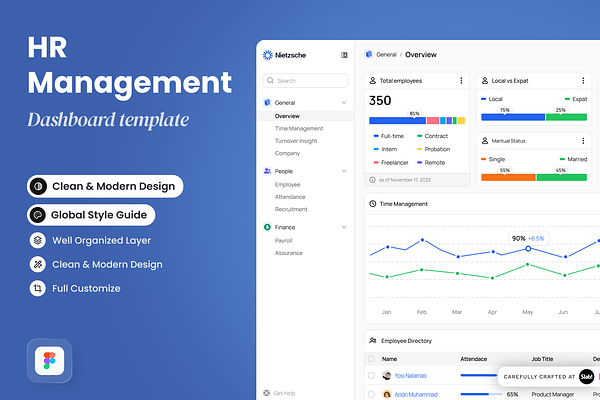Click the Attendace column header

(474, 359)
